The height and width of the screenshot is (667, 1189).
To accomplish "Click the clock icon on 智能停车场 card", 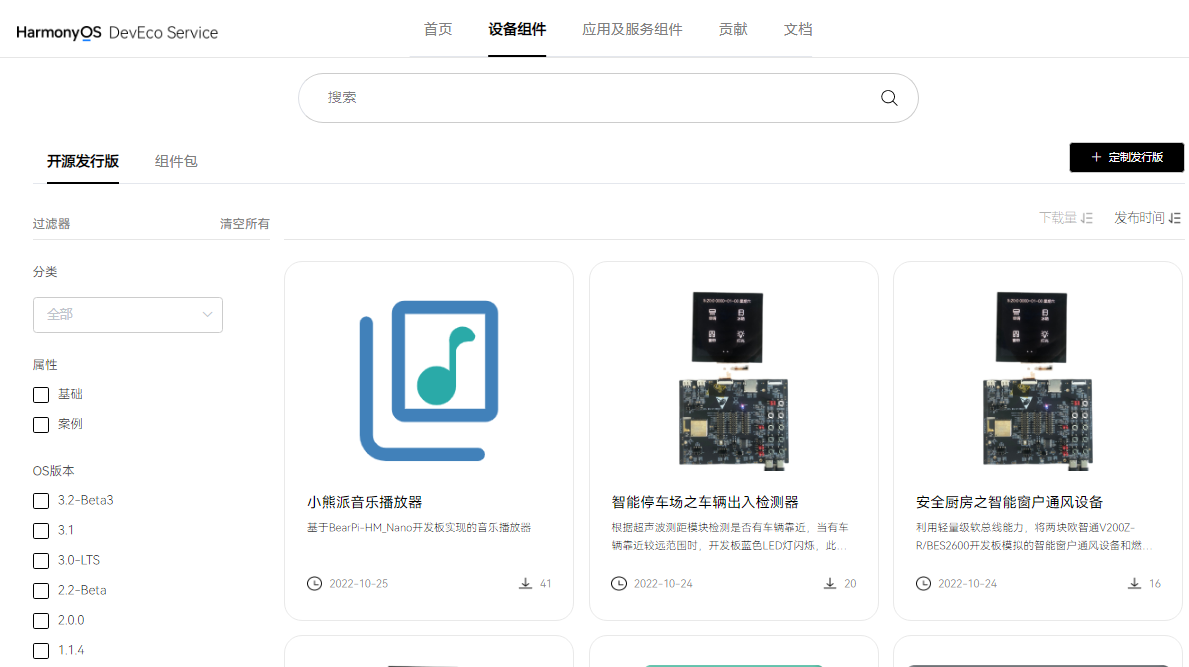I will tap(617, 583).
